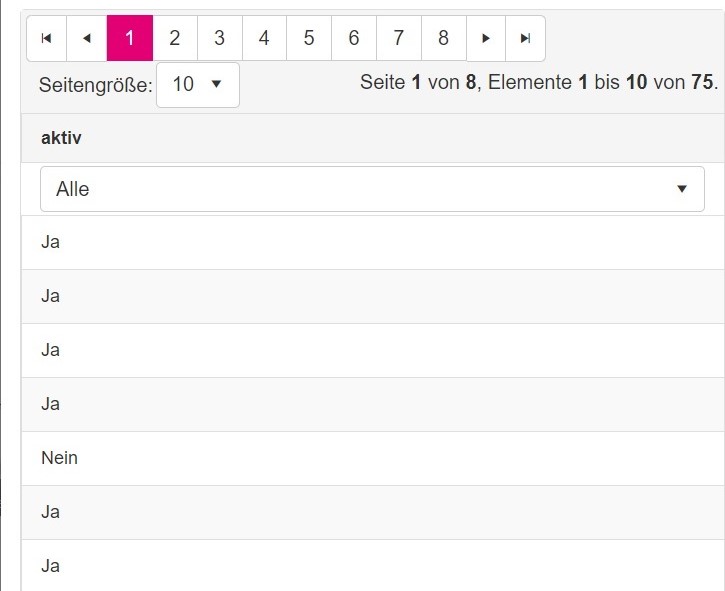Go to the next page

(486, 38)
